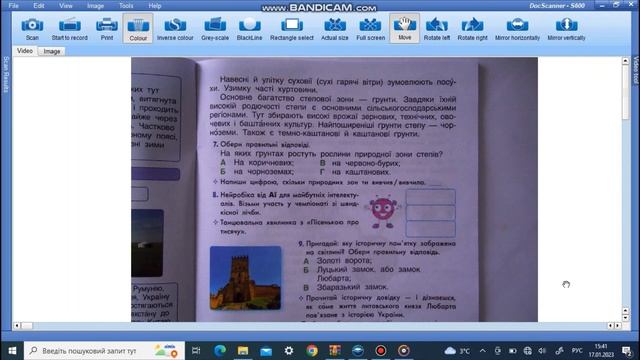Launch Microsoft Edge from taskbar
640x360 pixels.
click(220, 351)
